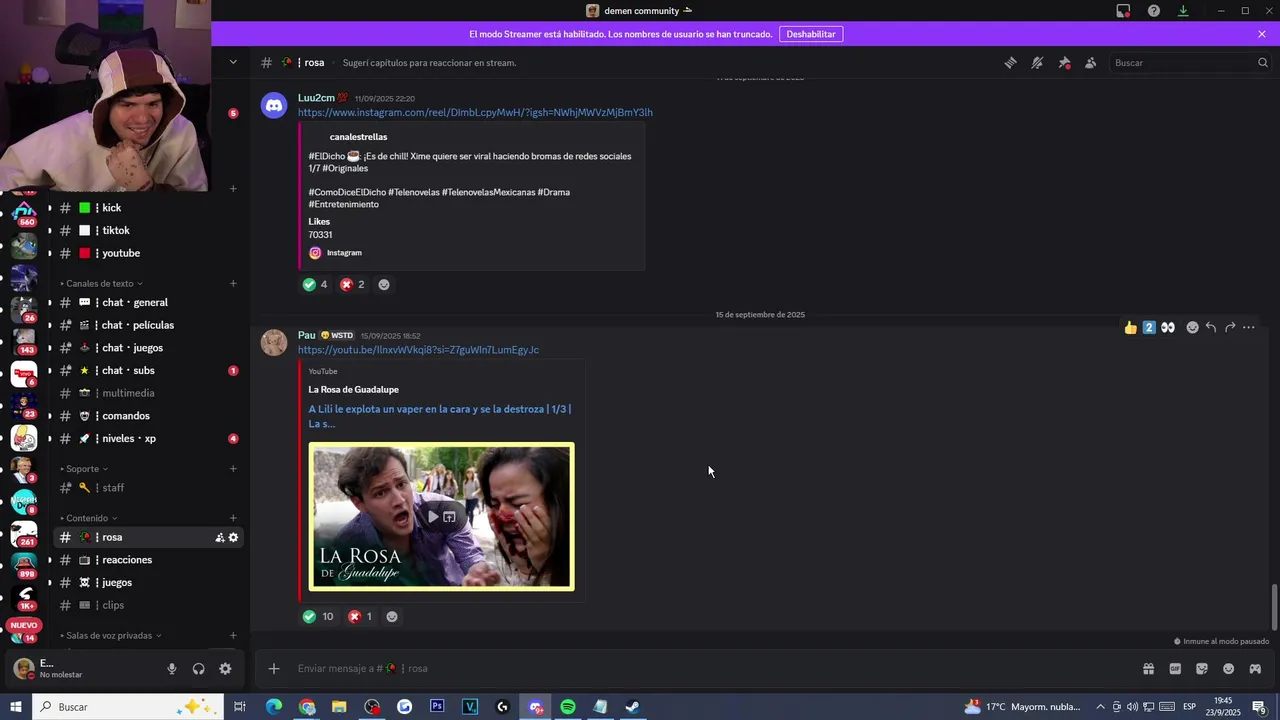Type in Enviar mensaje input field
The height and width of the screenshot is (720, 1280).
pyautogui.click(x=700, y=669)
